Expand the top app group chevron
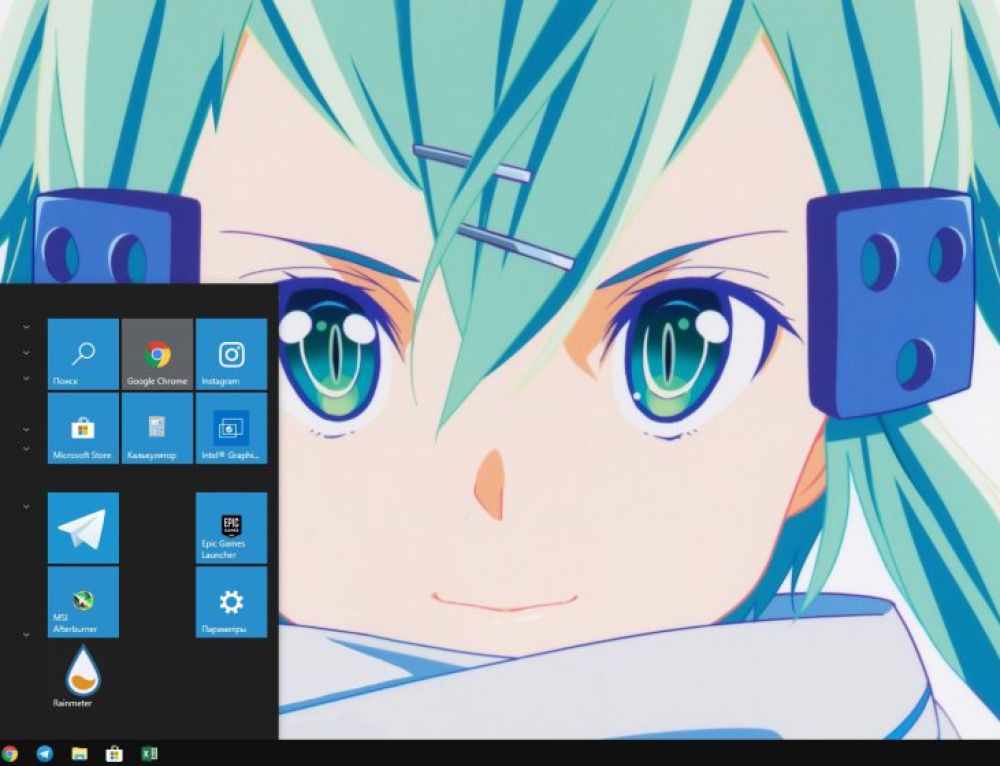The height and width of the screenshot is (766, 1000). 26,326
